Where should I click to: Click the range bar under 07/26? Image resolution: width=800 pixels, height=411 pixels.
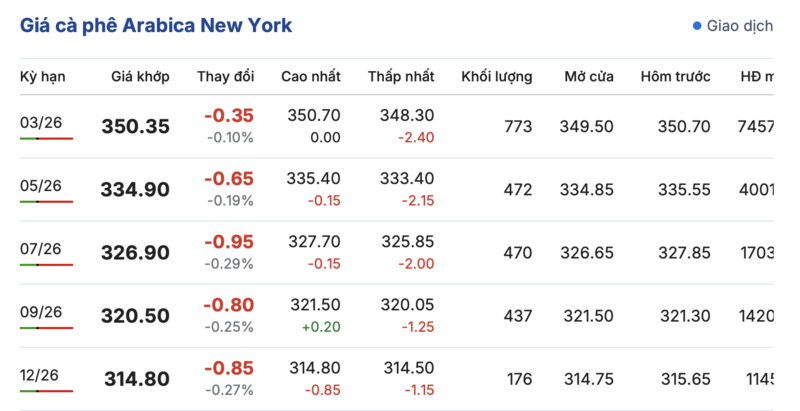tap(46, 265)
